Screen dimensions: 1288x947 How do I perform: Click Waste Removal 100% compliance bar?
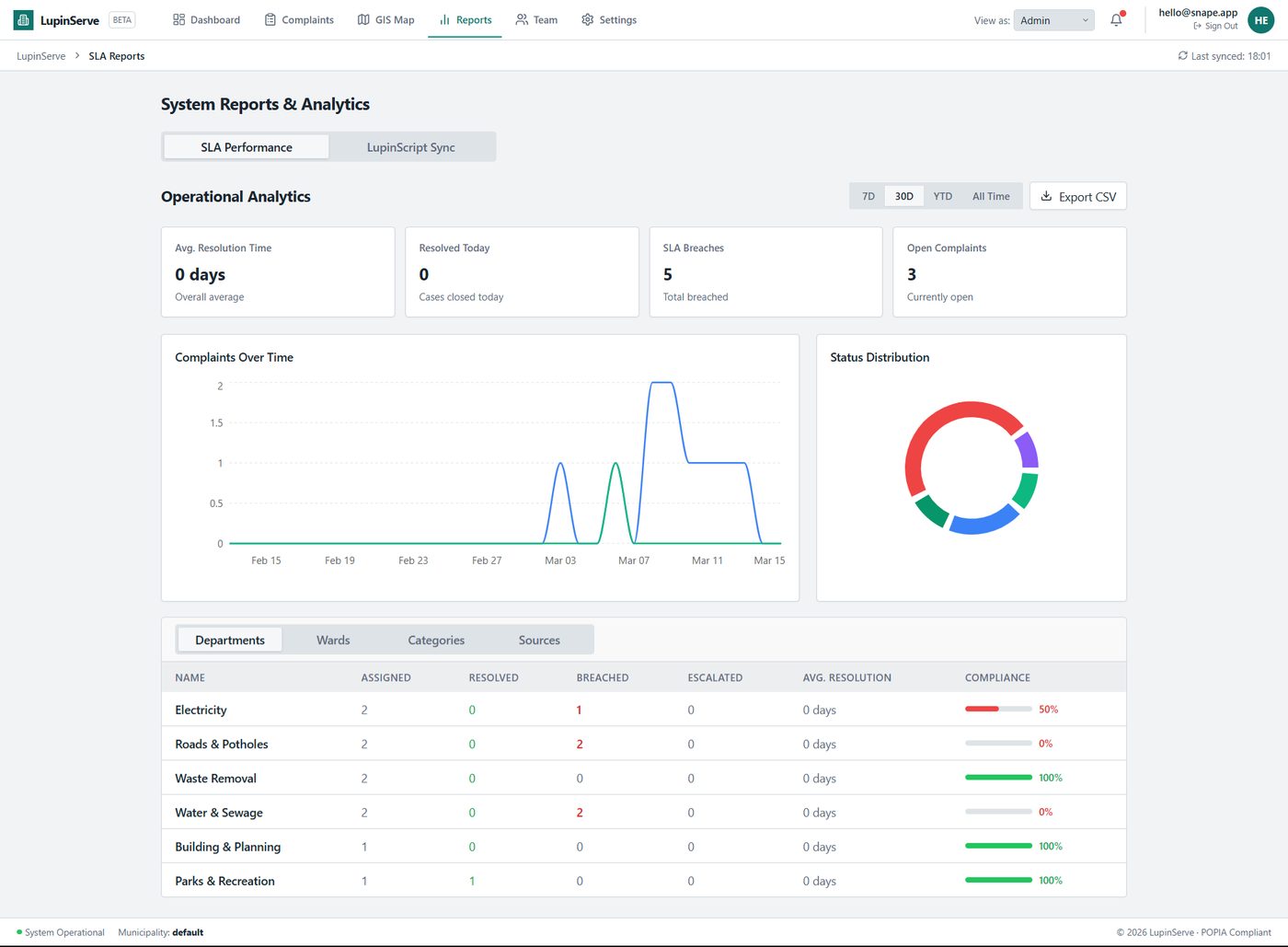(x=998, y=778)
